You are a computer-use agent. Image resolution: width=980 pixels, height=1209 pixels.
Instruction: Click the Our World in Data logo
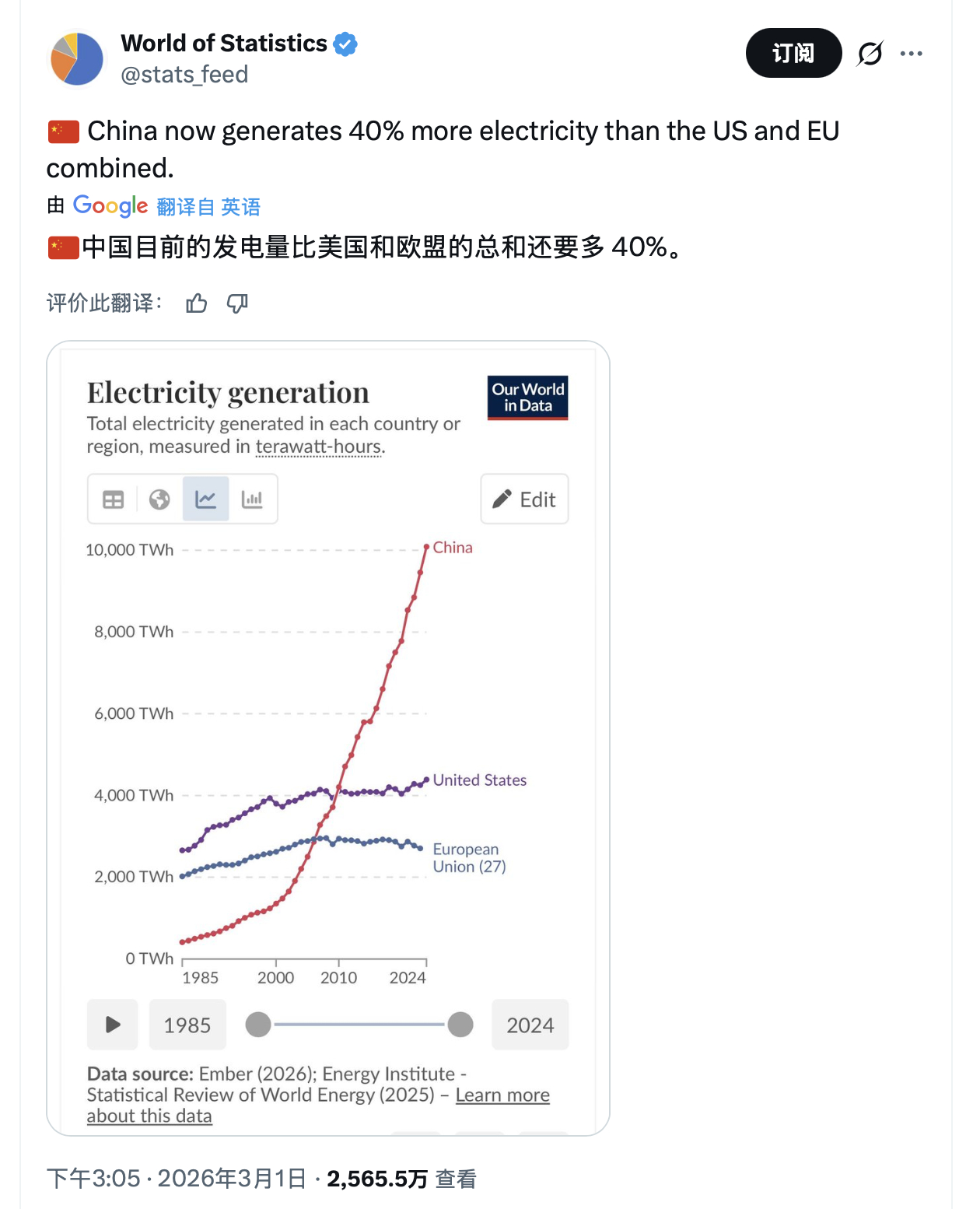pyautogui.click(x=527, y=398)
